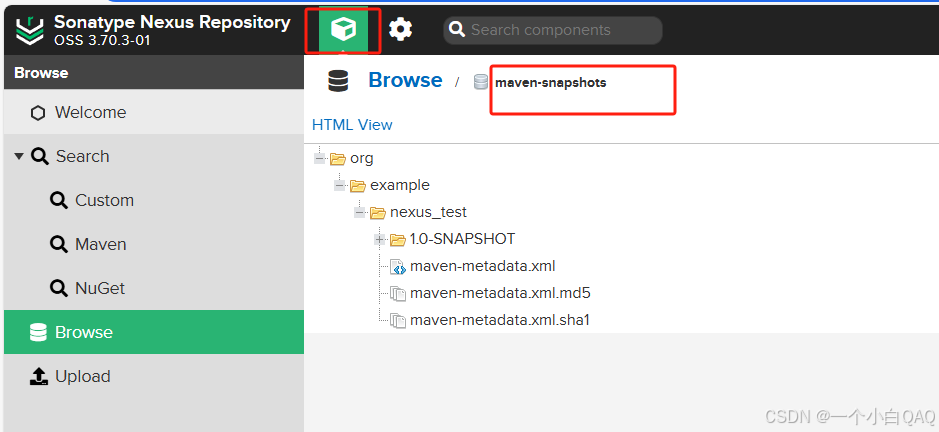Click the Browse breadcrumb link
939x432 pixels.
(x=405, y=80)
